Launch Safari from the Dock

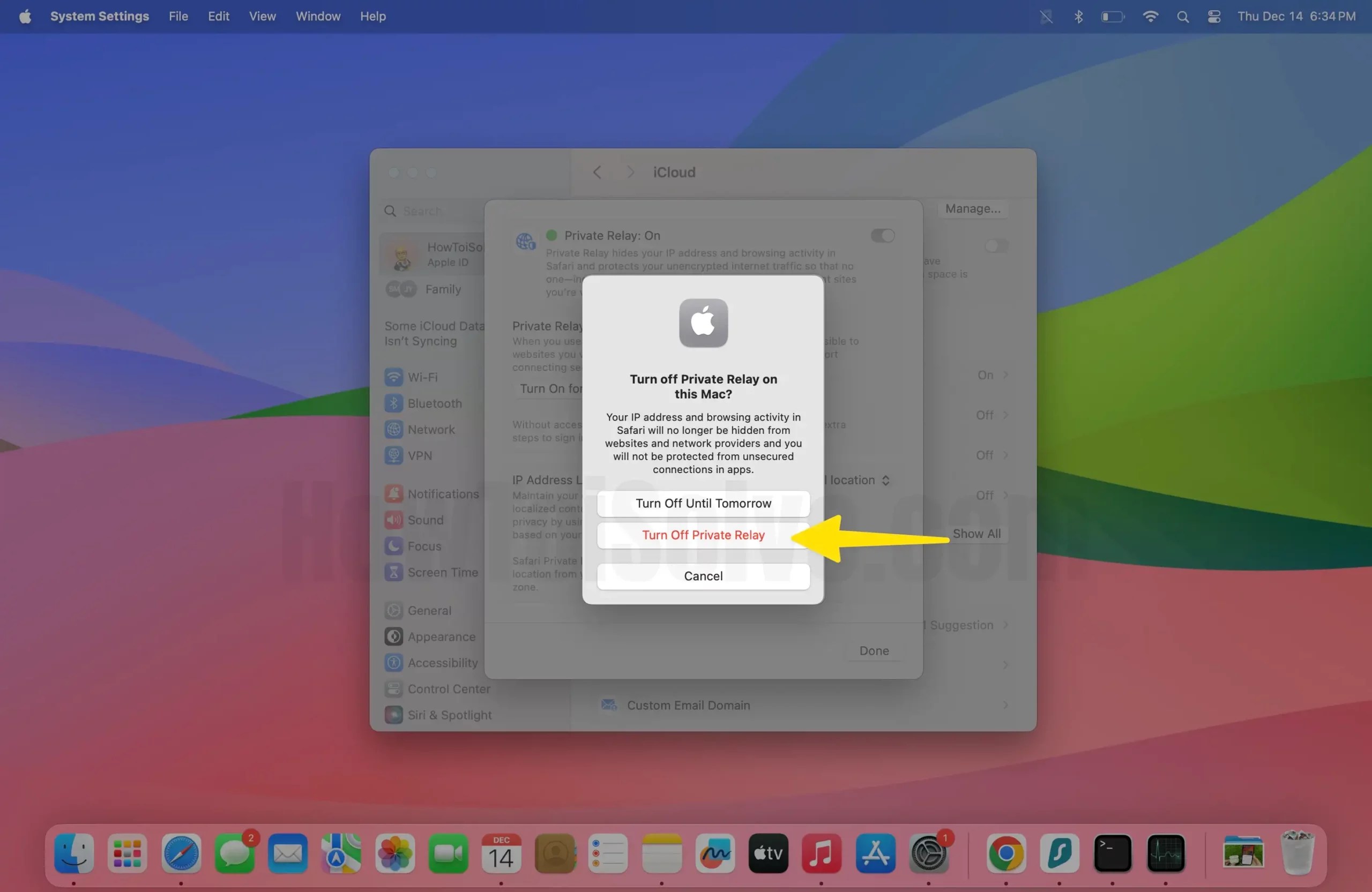181,854
